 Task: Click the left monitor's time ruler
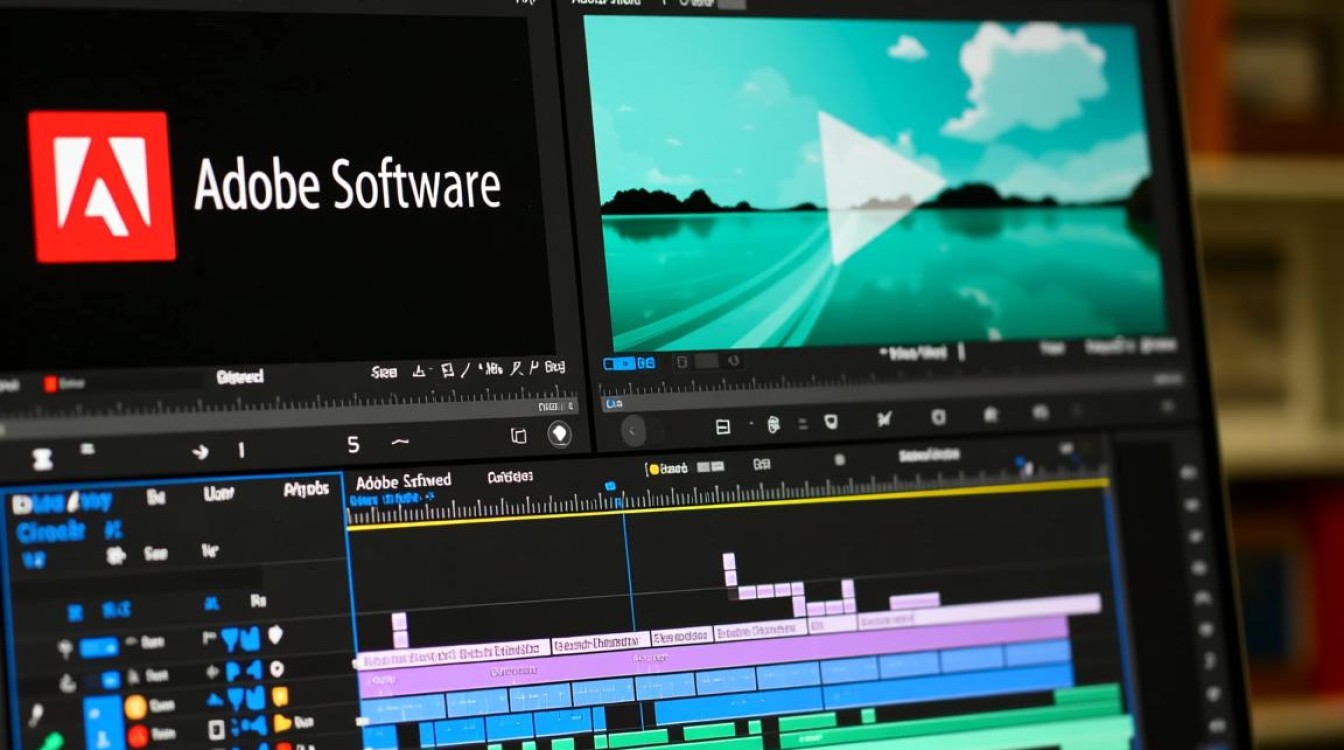click(x=288, y=403)
